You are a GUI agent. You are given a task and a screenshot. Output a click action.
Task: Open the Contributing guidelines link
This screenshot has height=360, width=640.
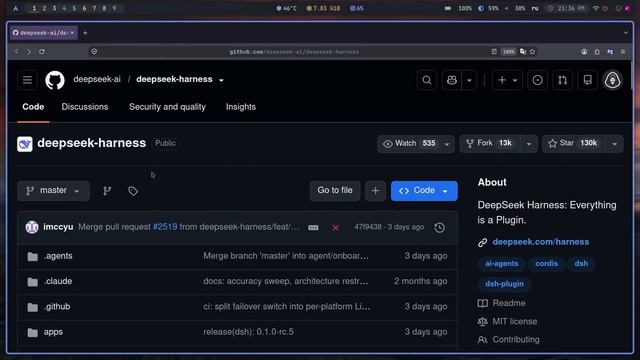pyautogui.click(x=509, y=340)
